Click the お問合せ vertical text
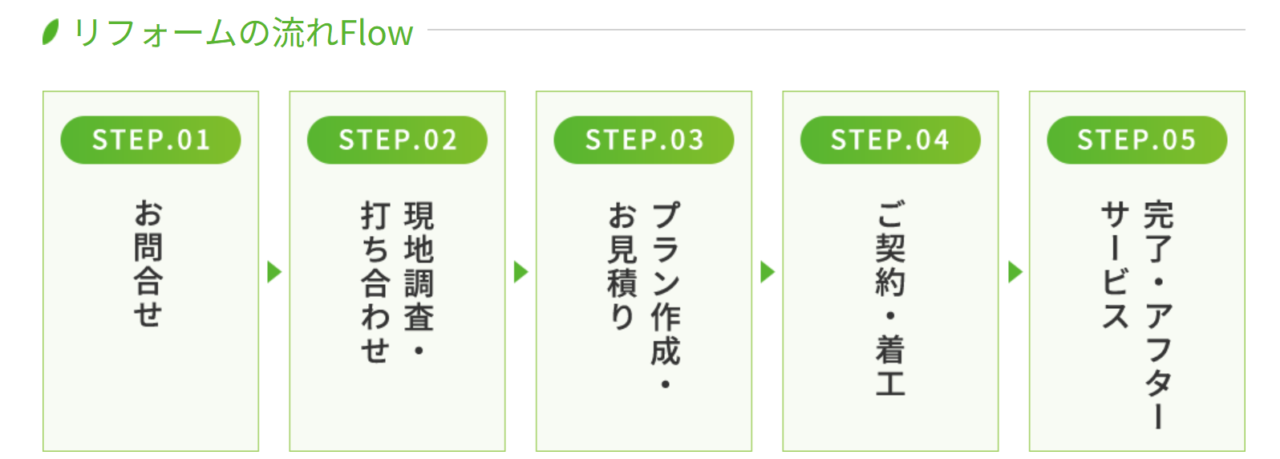1280x459 pixels. [x=148, y=265]
